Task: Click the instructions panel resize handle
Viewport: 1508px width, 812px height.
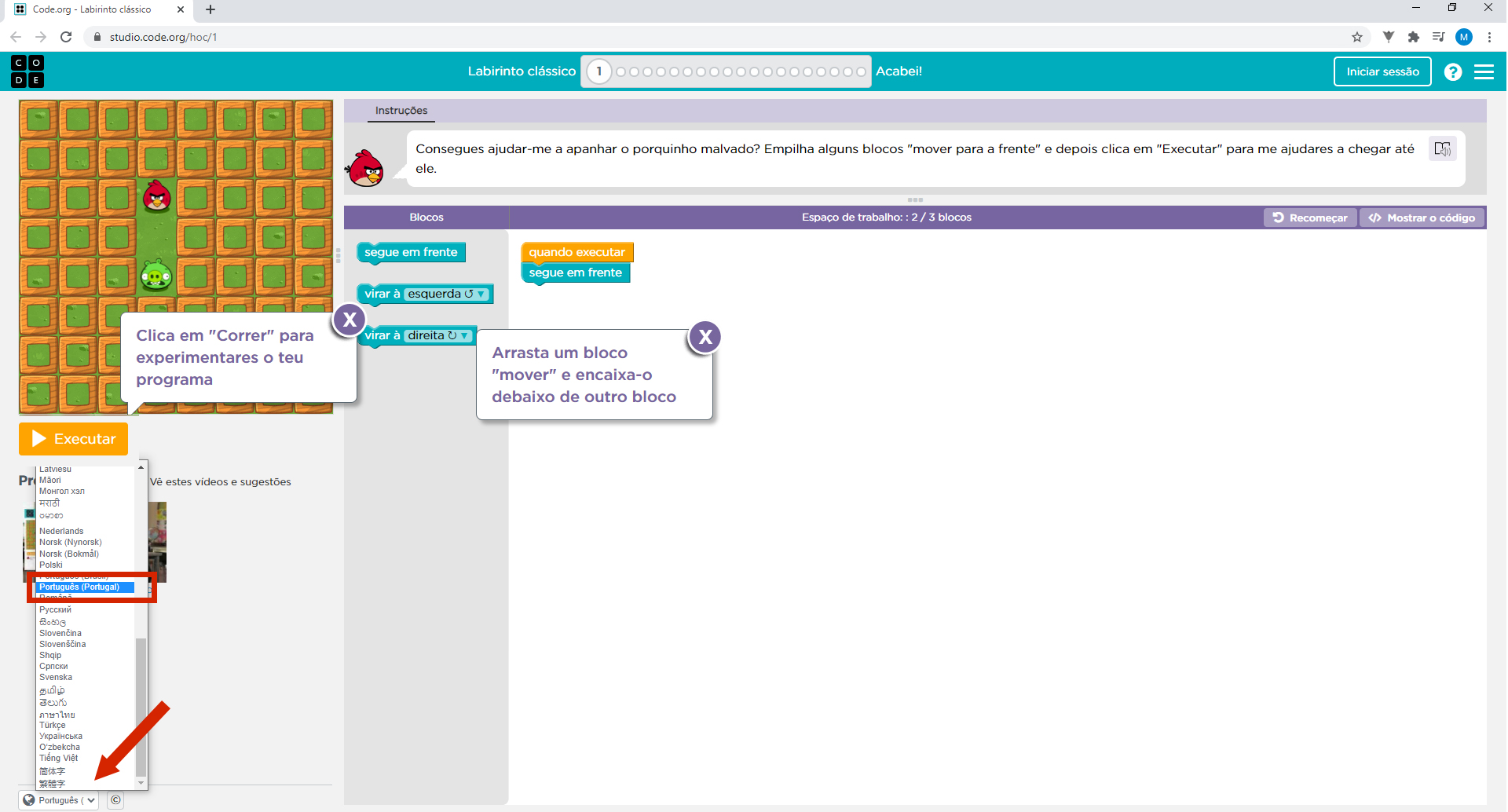Action: (x=915, y=199)
